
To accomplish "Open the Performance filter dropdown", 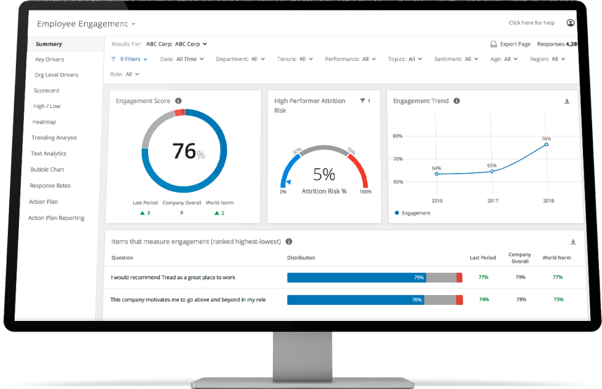I will click(x=351, y=59).
